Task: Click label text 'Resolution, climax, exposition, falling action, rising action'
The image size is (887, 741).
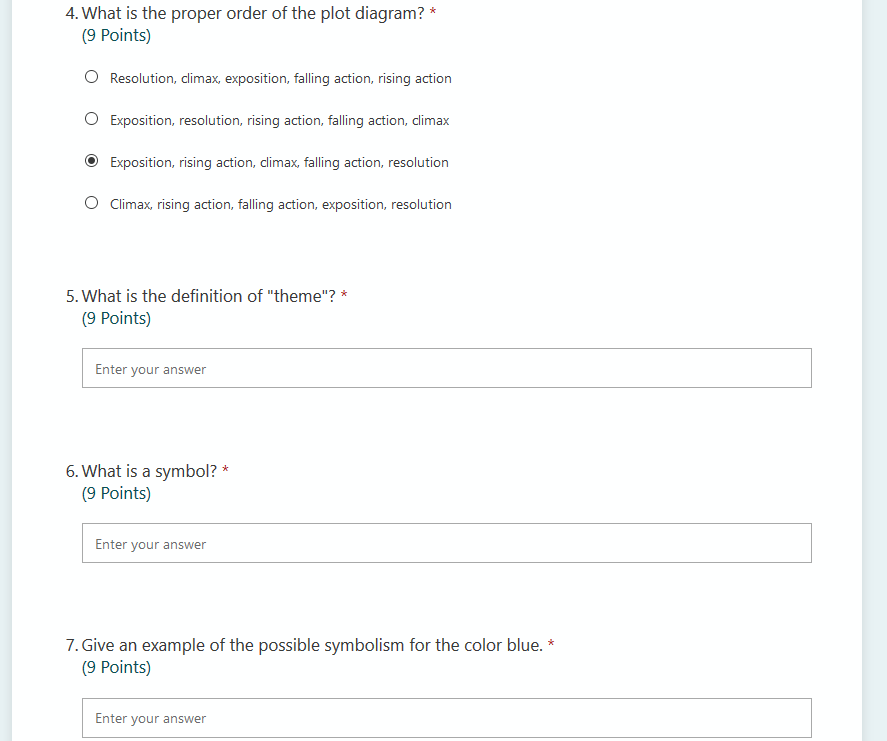Action: click(x=281, y=78)
